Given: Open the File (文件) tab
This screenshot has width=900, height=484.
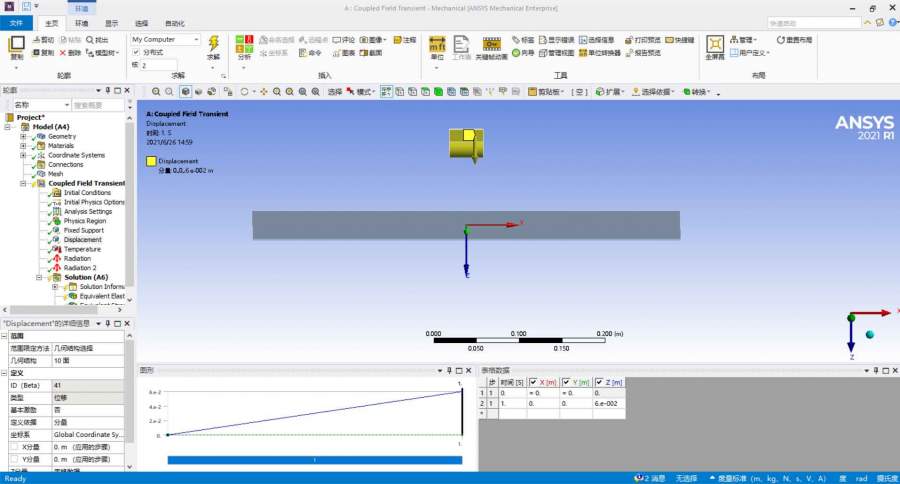Looking at the screenshot, I should pyautogui.click(x=16, y=23).
